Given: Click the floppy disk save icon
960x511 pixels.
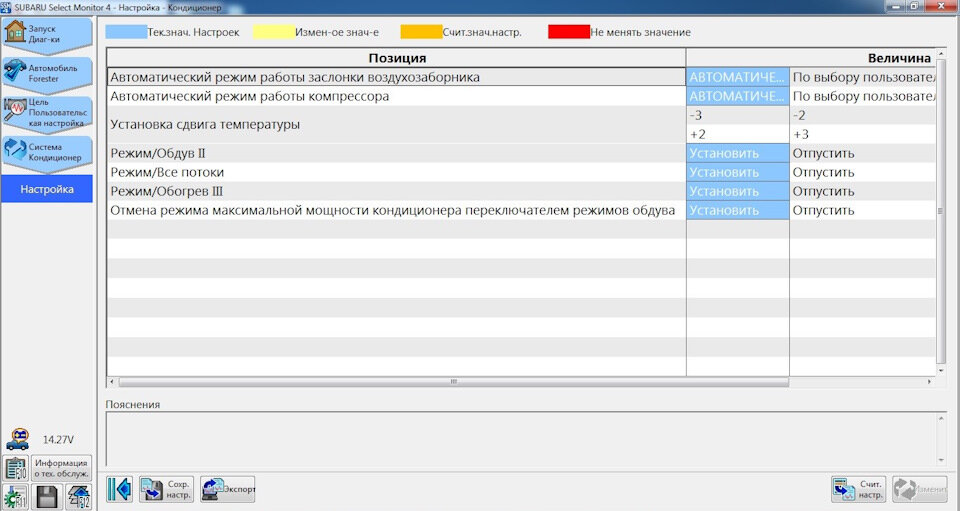Looking at the screenshot, I should (x=47, y=497).
